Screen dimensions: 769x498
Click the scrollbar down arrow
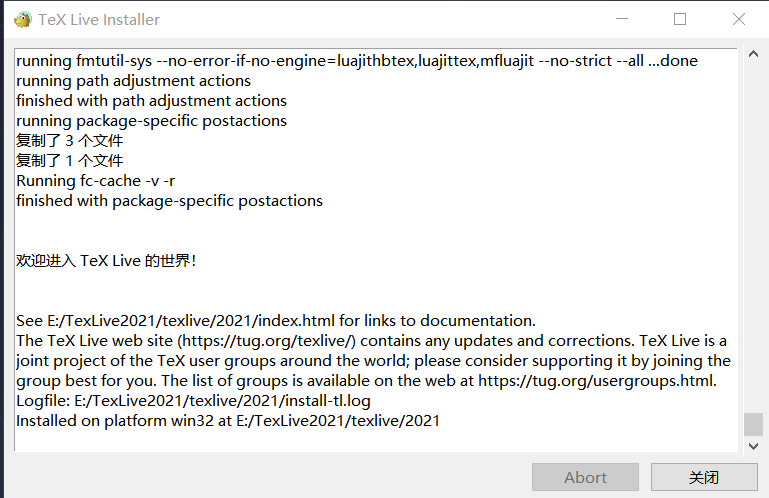(x=753, y=446)
